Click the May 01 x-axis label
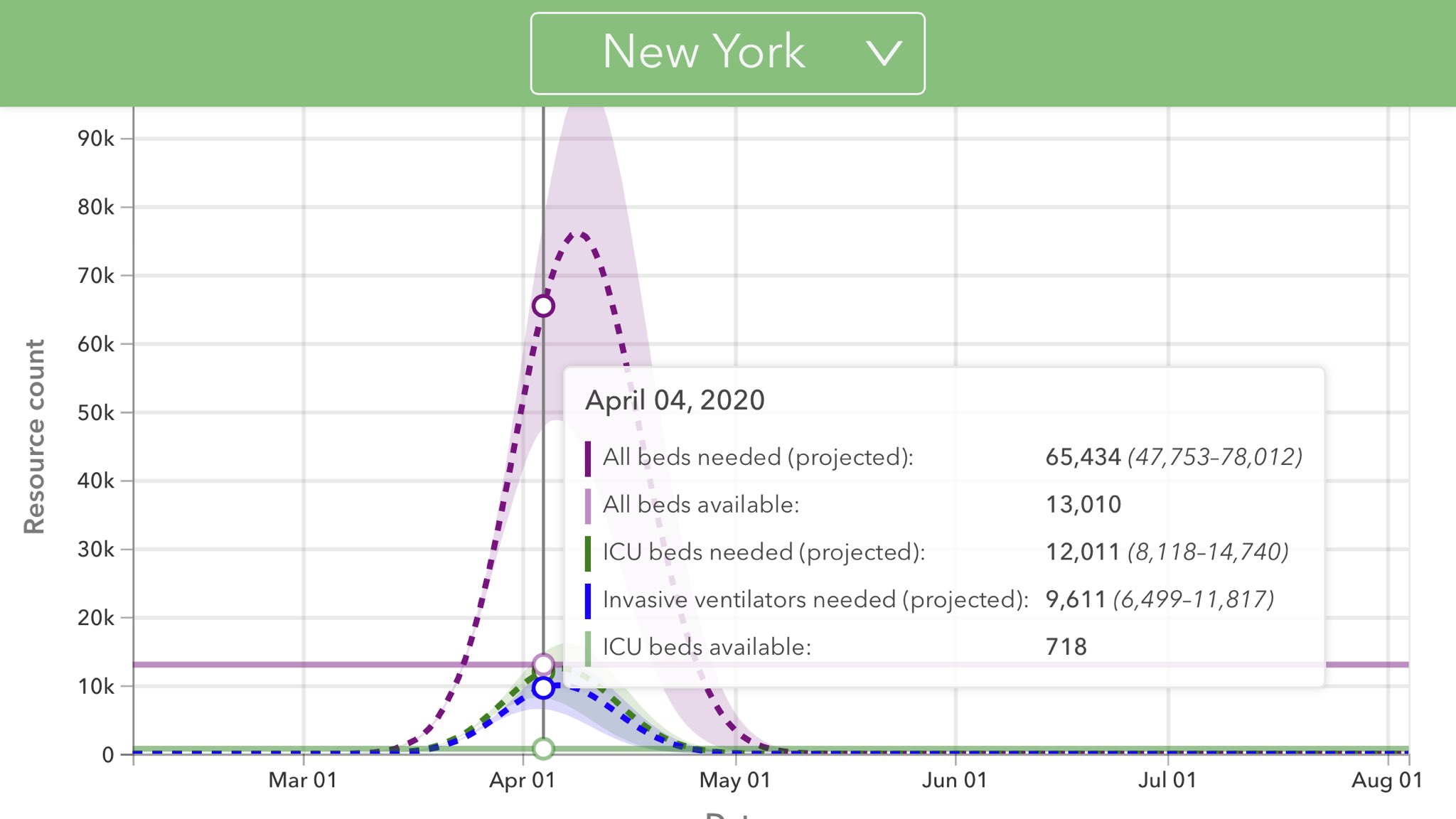Viewport: 1456px width, 819px height. tap(735, 781)
